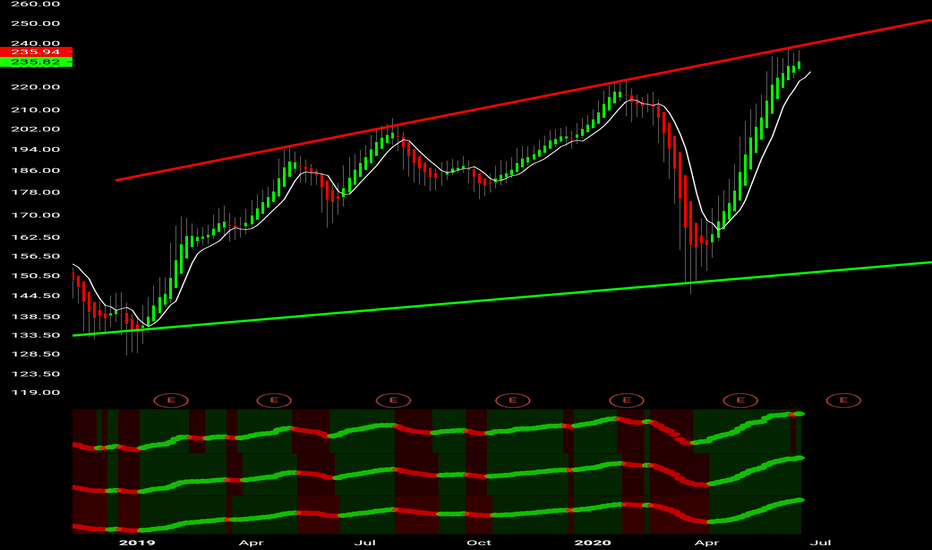
Task: Click the 150.50 price axis label
Action: pyautogui.click(x=36, y=275)
